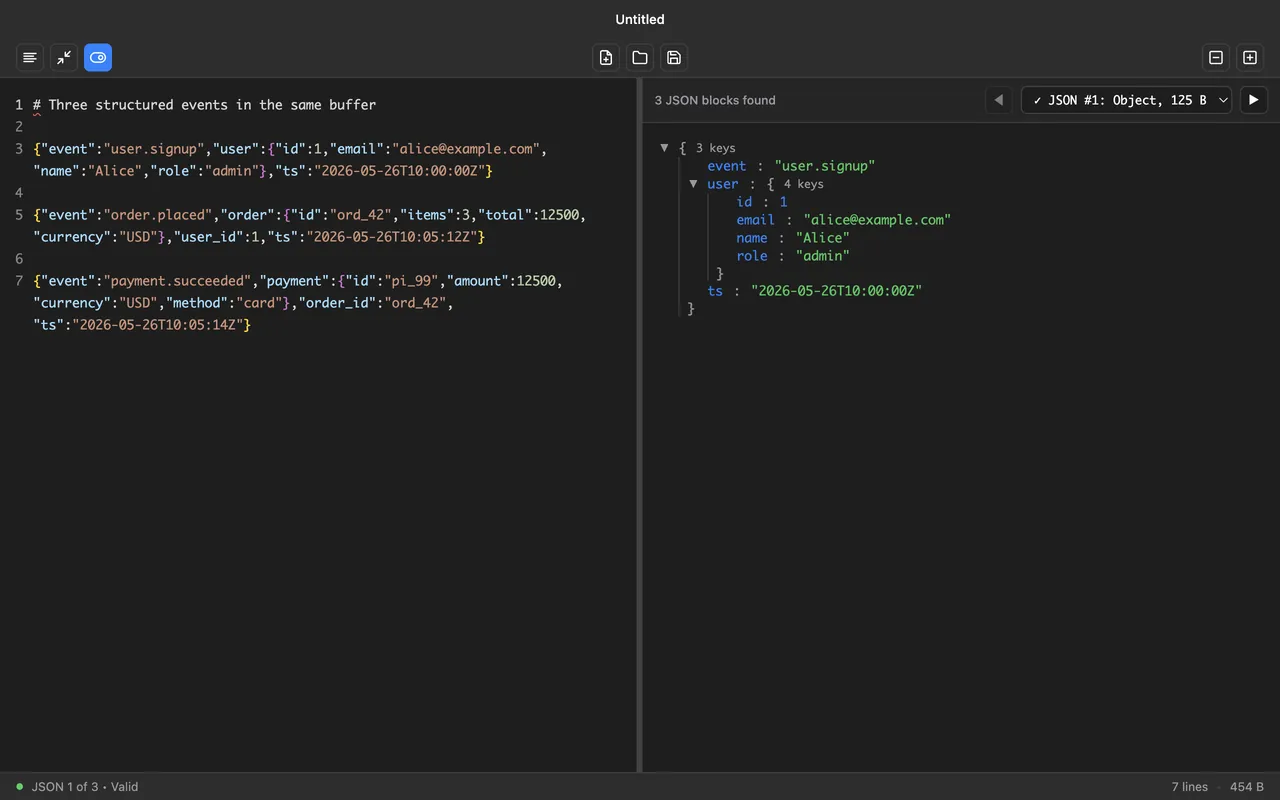This screenshot has width=1280, height=800.
Task: Click the "3 JSON blocks found" label
Action: pos(715,100)
